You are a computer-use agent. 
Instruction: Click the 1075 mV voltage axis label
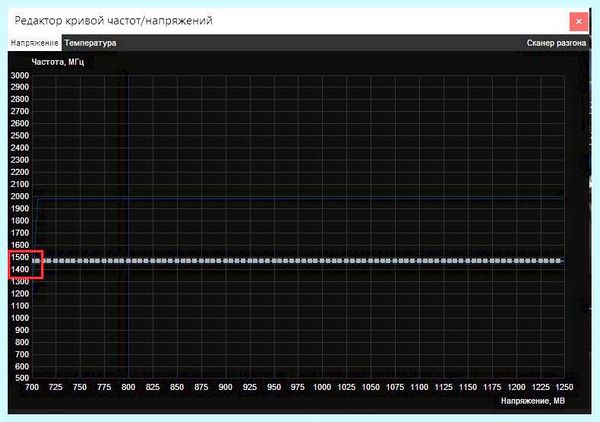click(395, 387)
